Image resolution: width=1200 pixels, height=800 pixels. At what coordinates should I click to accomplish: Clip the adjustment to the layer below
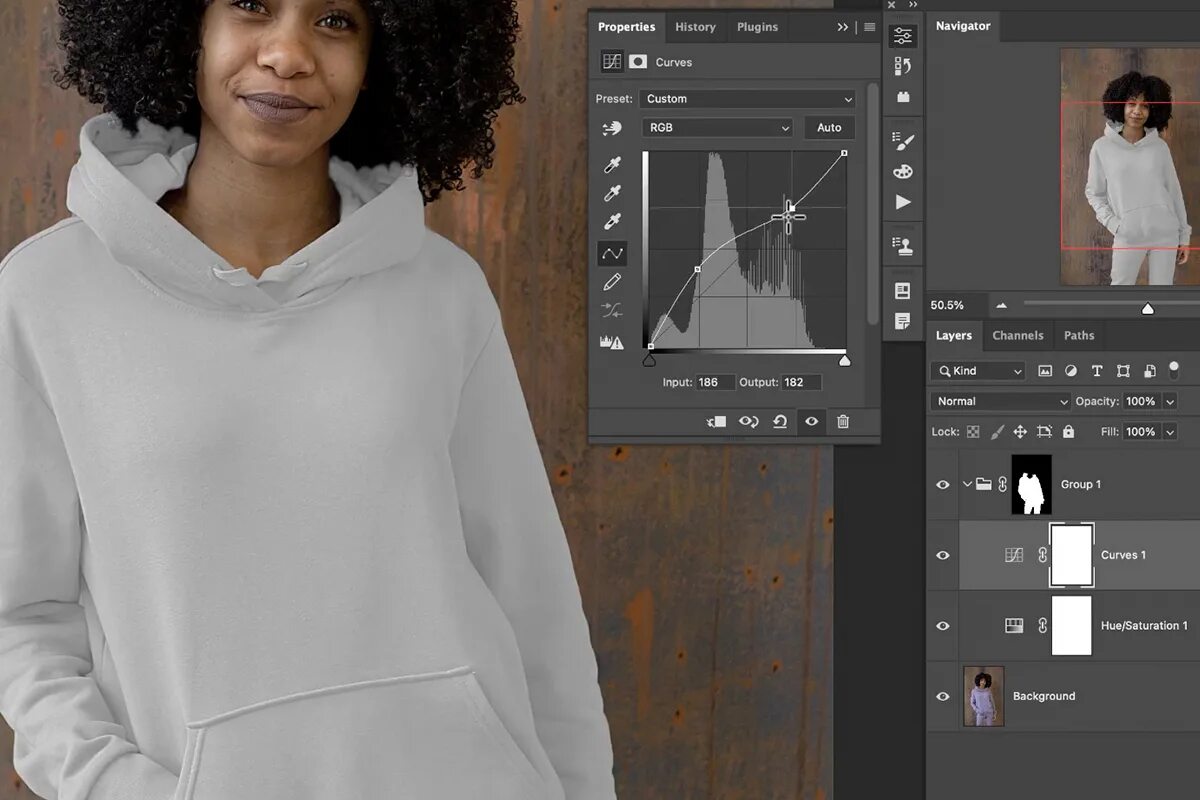click(x=716, y=422)
